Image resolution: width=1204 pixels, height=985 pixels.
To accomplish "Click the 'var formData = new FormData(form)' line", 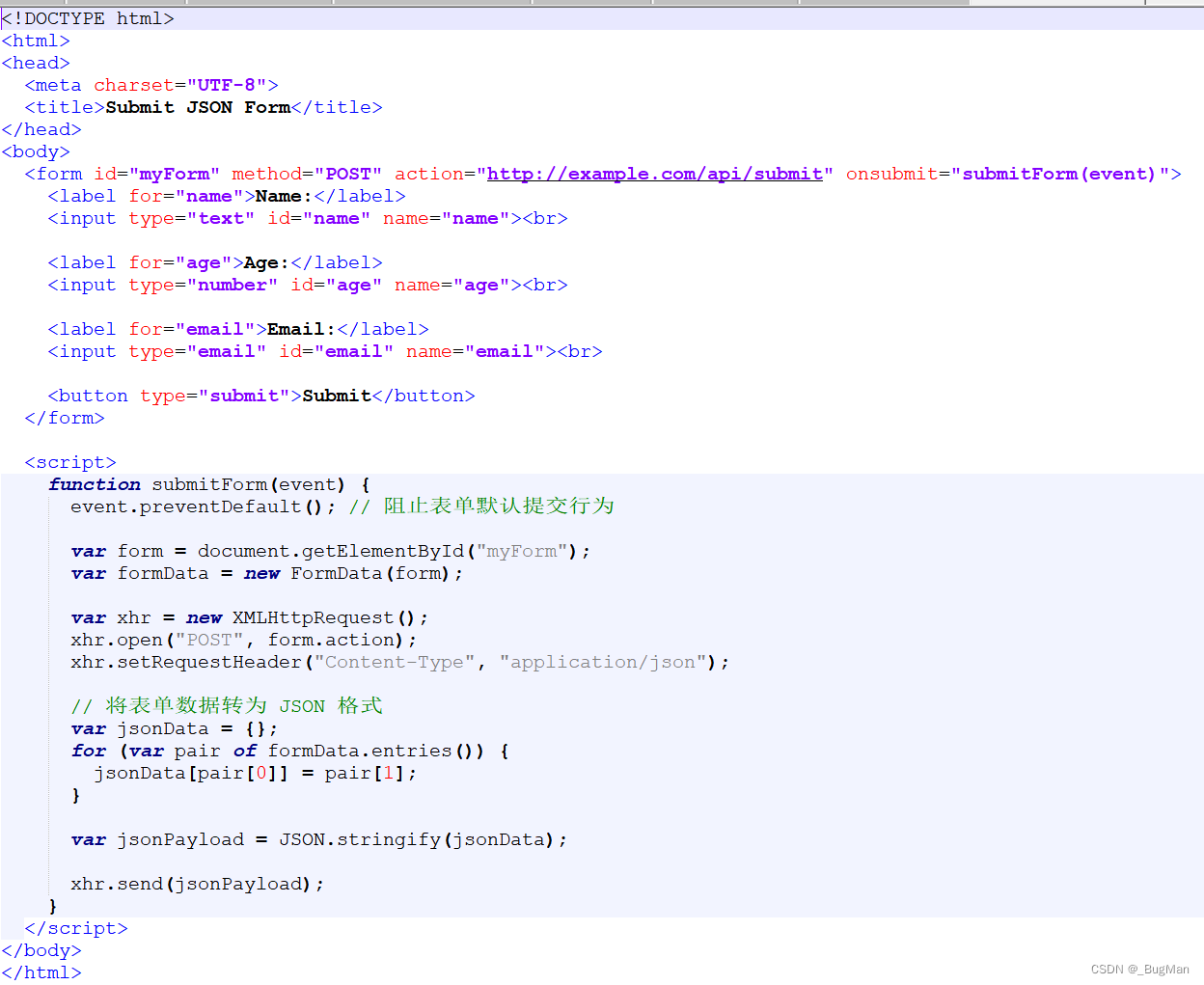I will (267, 573).
